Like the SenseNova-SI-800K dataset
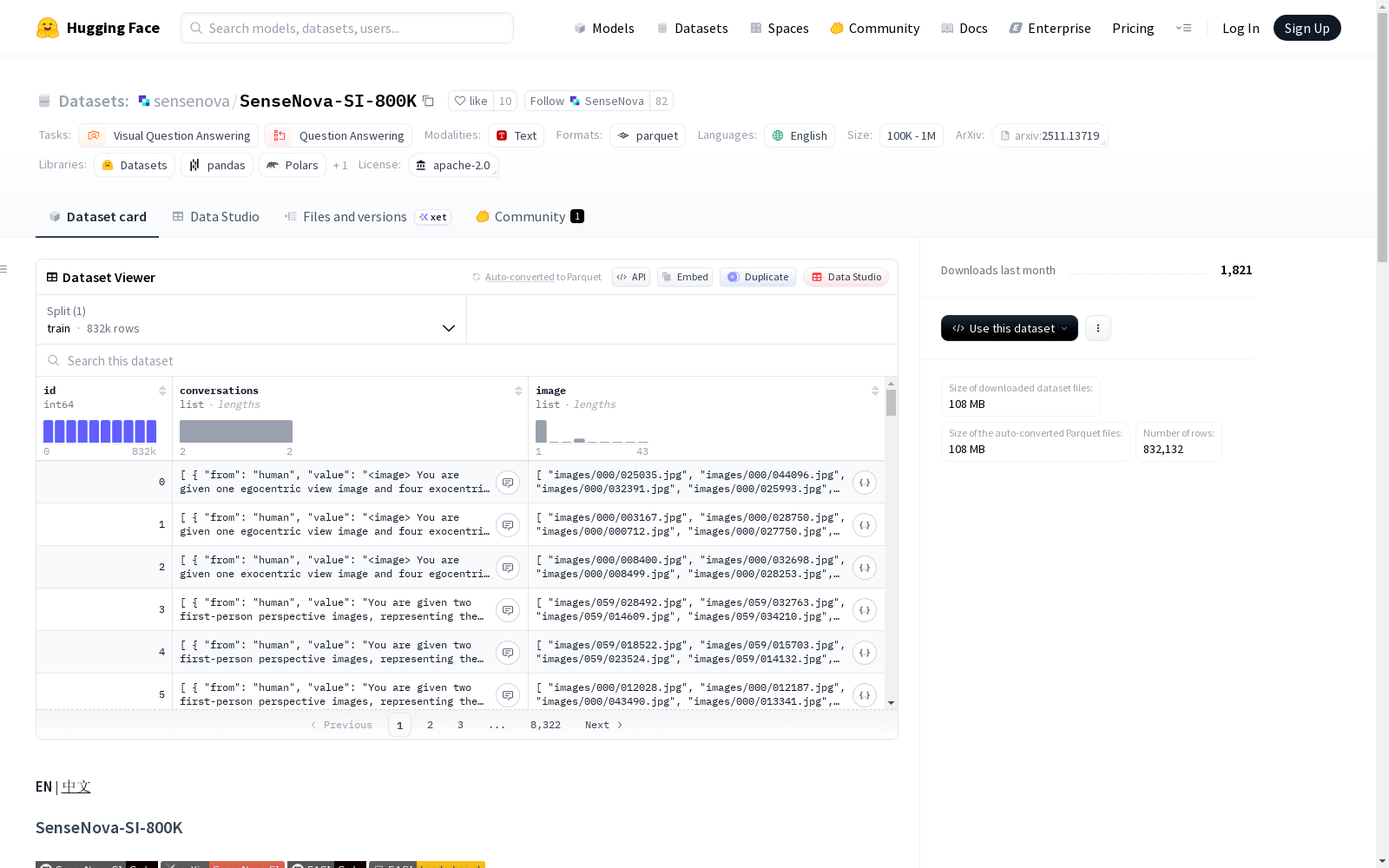Image resolution: width=1389 pixels, height=868 pixels. point(471,101)
